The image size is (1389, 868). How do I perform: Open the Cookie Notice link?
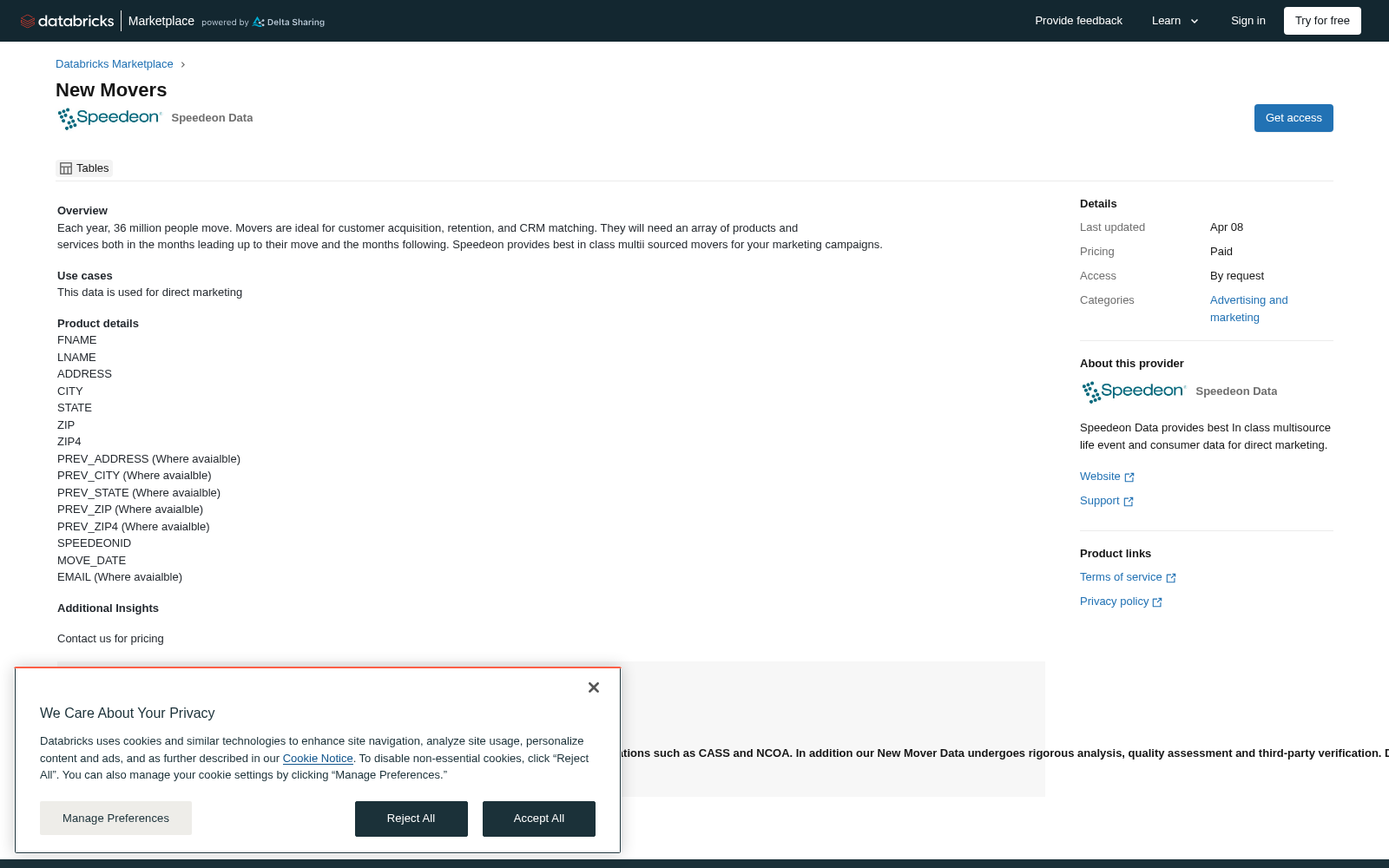318,759
